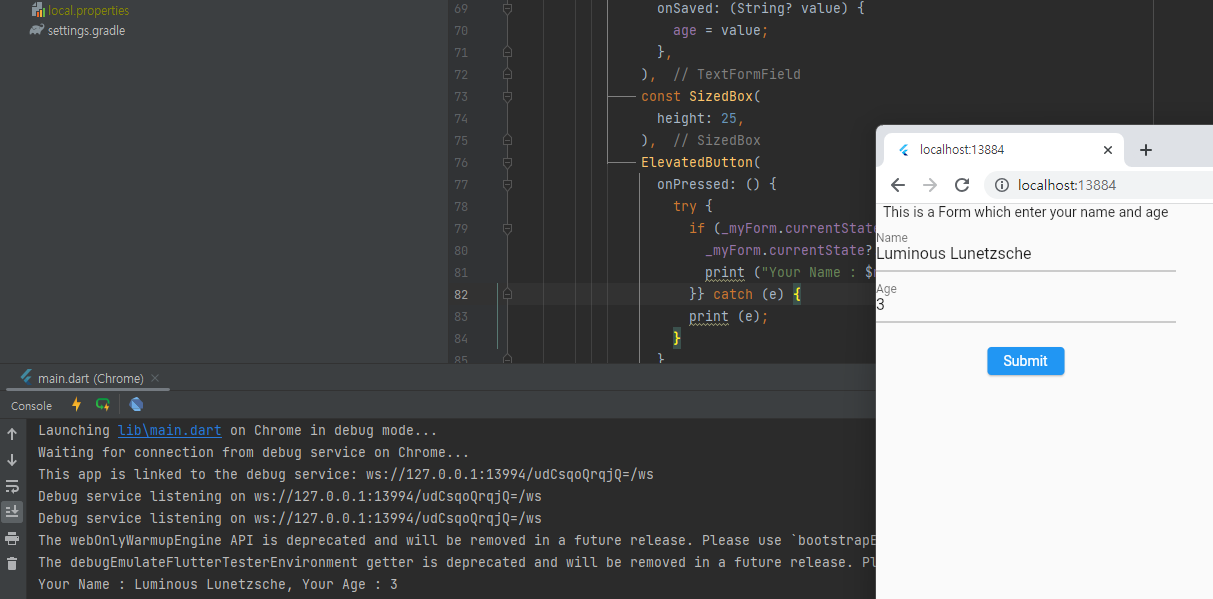The width and height of the screenshot is (1213, 599).
Task: Collapse code fold at line 69
Action: (507, 8)
